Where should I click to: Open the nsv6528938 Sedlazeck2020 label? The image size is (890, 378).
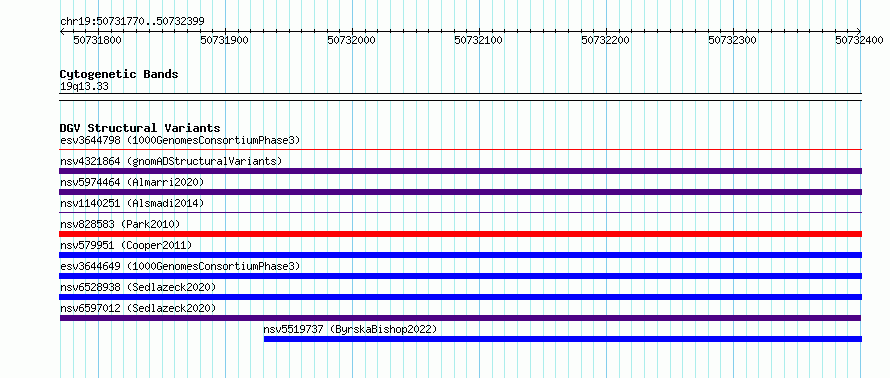pyautogui.click(x=138, y=287)
